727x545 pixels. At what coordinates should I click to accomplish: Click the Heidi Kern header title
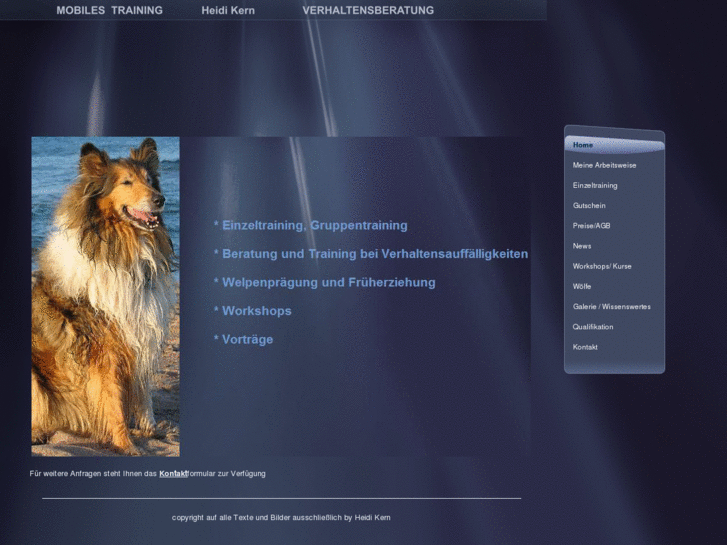pyautogui.click(x=228, y=10)
